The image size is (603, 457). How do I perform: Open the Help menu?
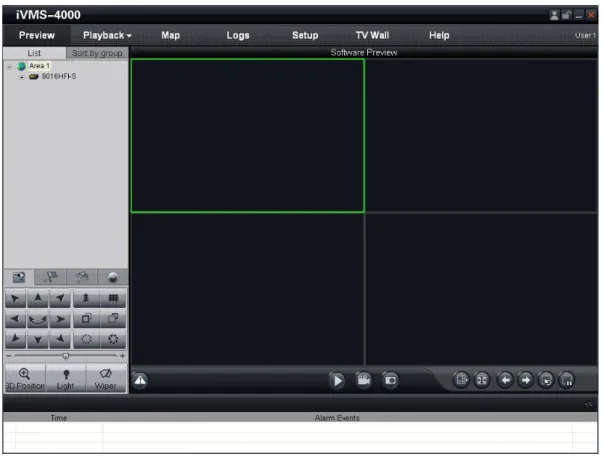pos(439,35)
